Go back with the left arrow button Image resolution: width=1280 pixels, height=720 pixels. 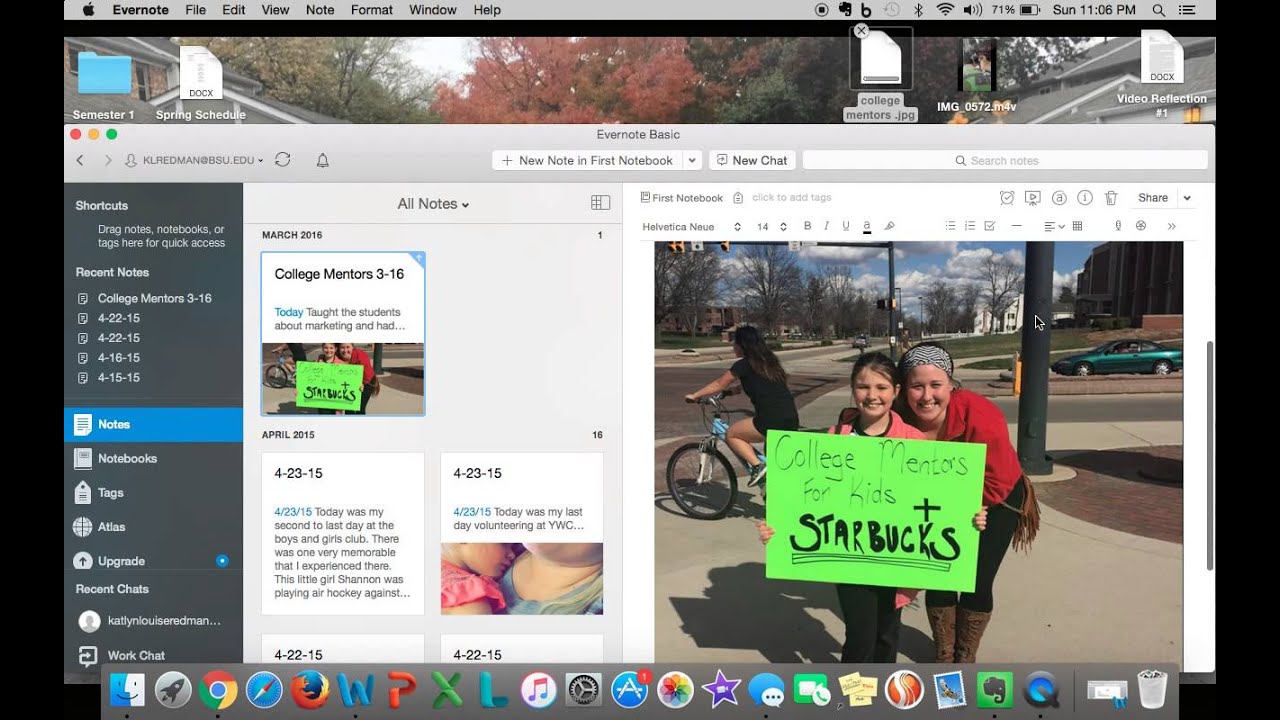pos(80,160)
